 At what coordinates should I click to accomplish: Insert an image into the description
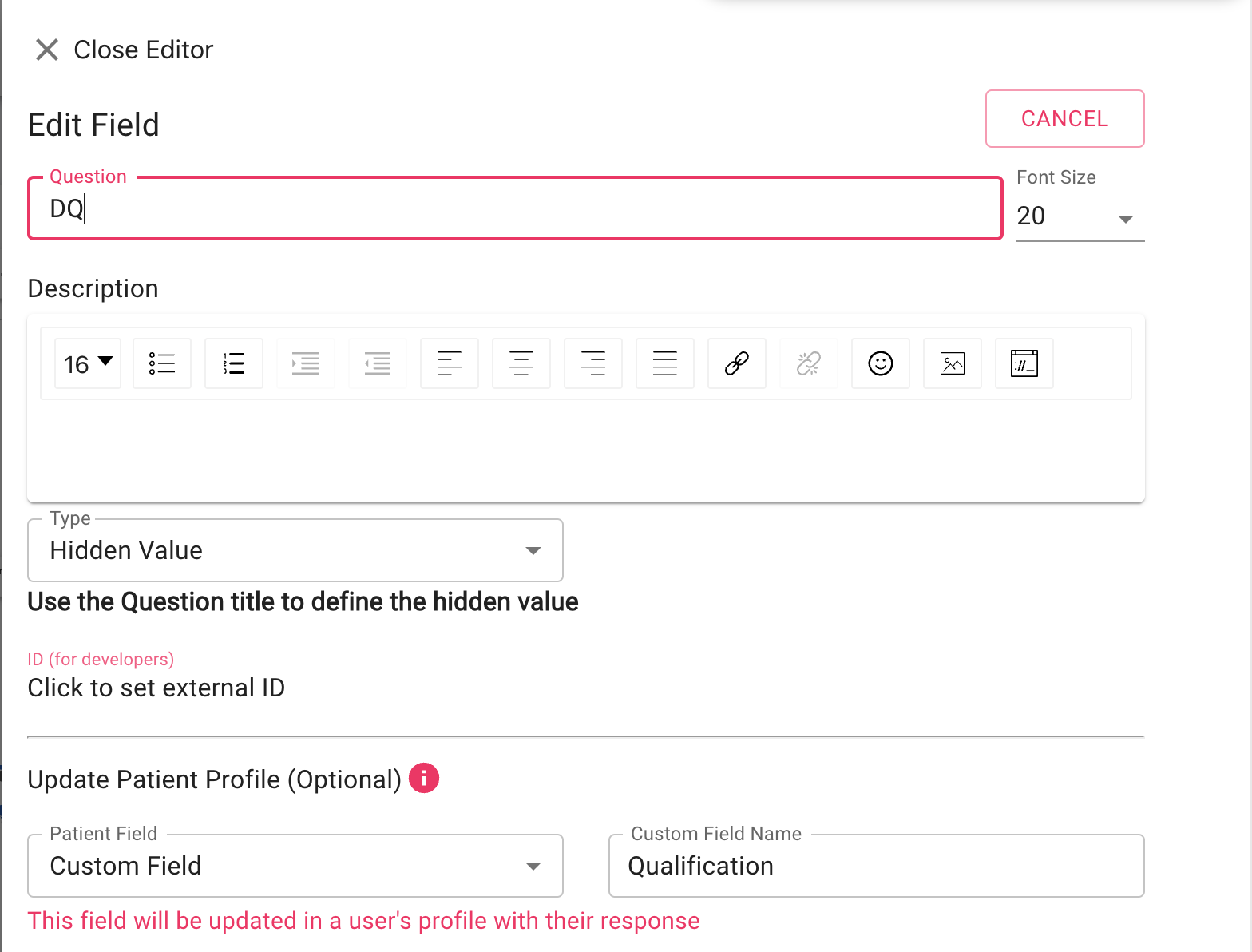(x=953, y=363)
